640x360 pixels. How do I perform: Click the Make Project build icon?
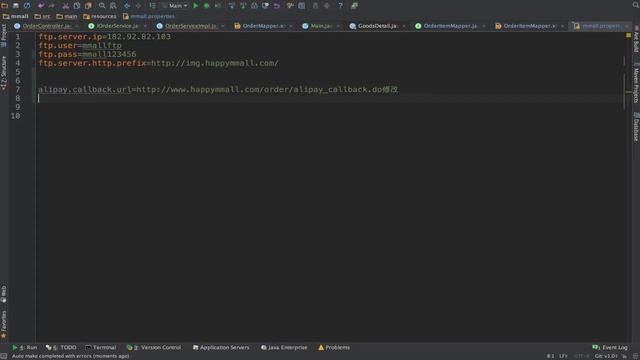click(x=152, y=6)
